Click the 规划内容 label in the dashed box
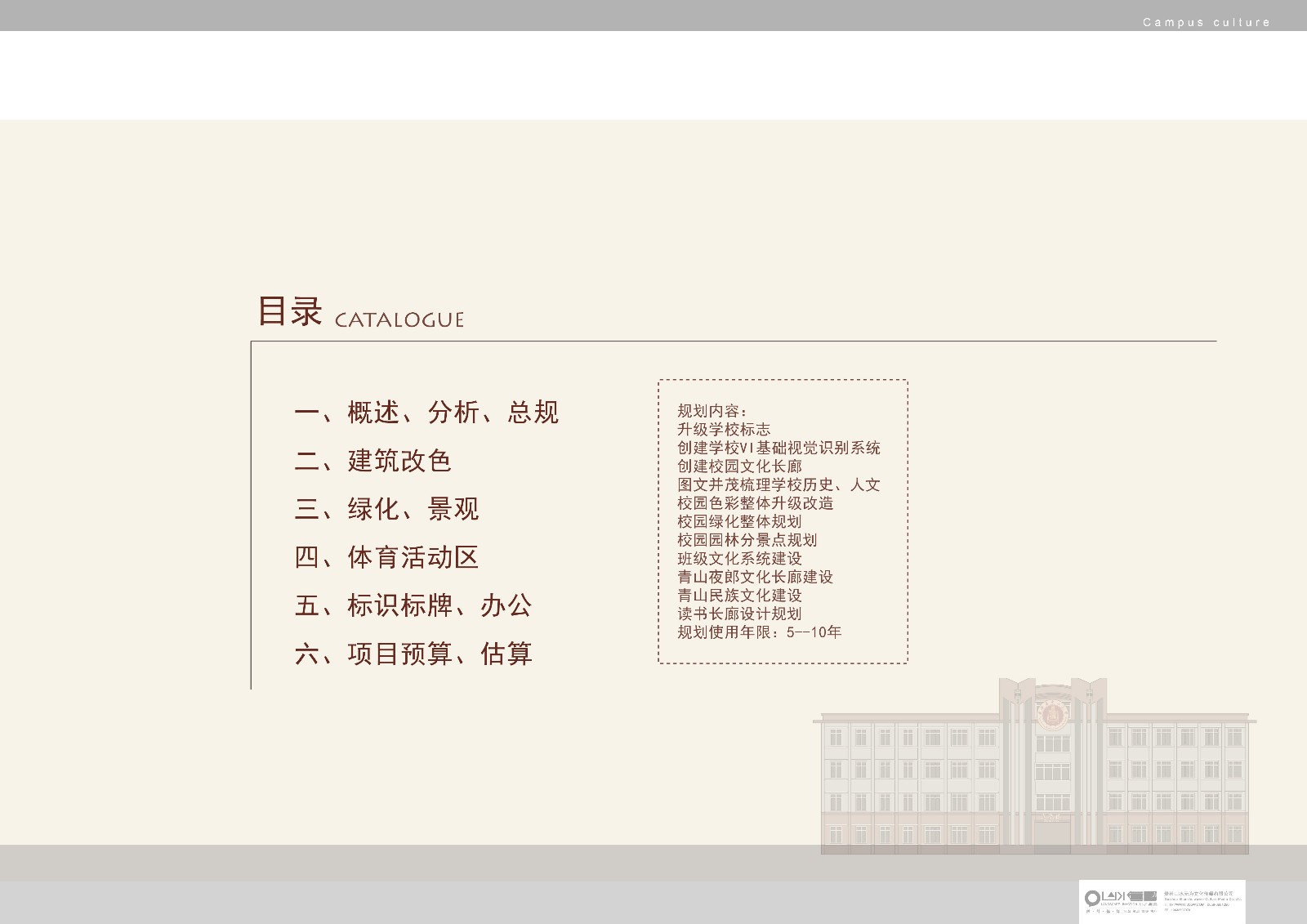The width and height of the screenshot is (1307, 924). click(711, 411)
